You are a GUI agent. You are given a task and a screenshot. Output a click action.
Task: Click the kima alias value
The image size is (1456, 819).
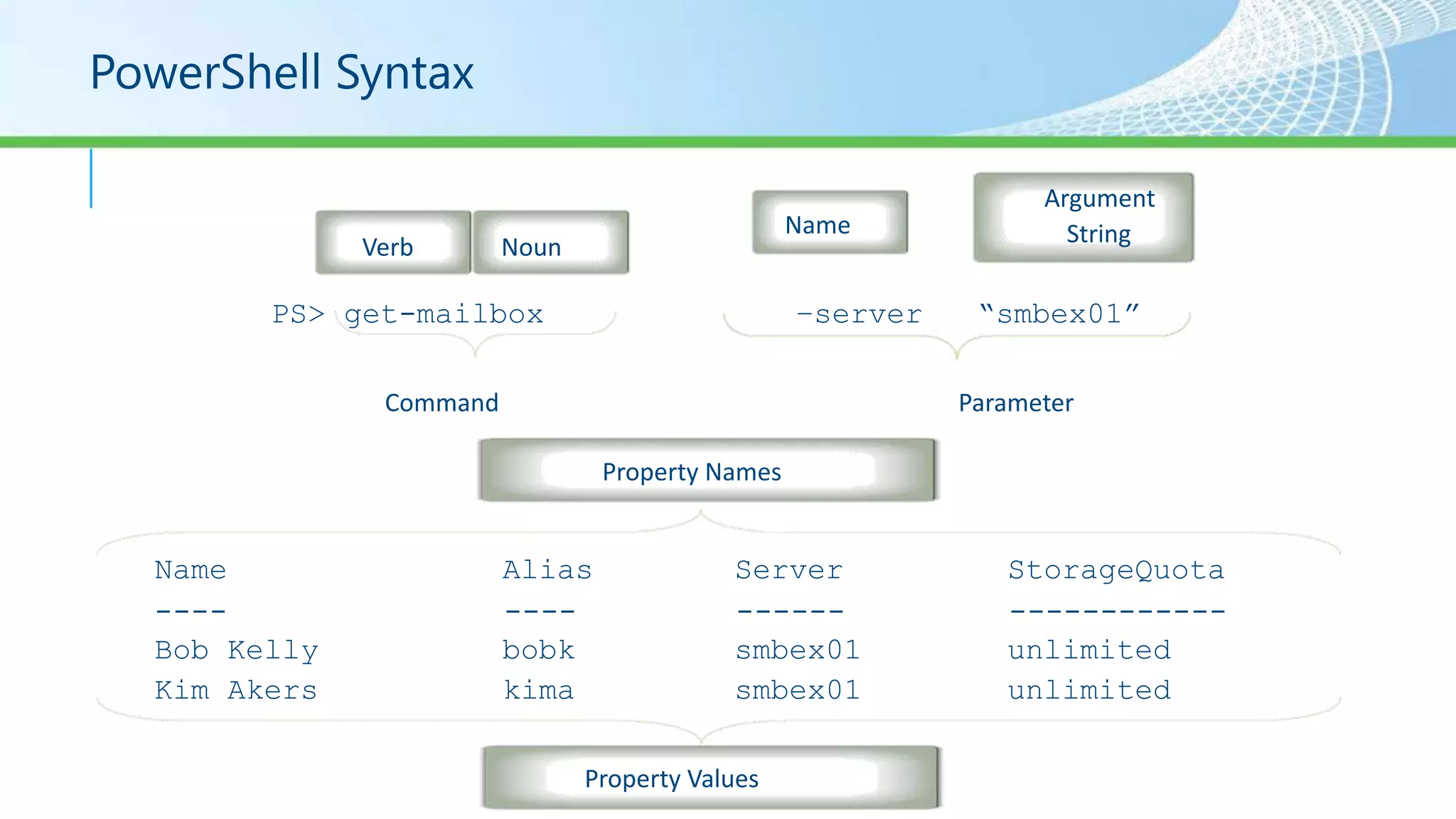tap(538, 690)
